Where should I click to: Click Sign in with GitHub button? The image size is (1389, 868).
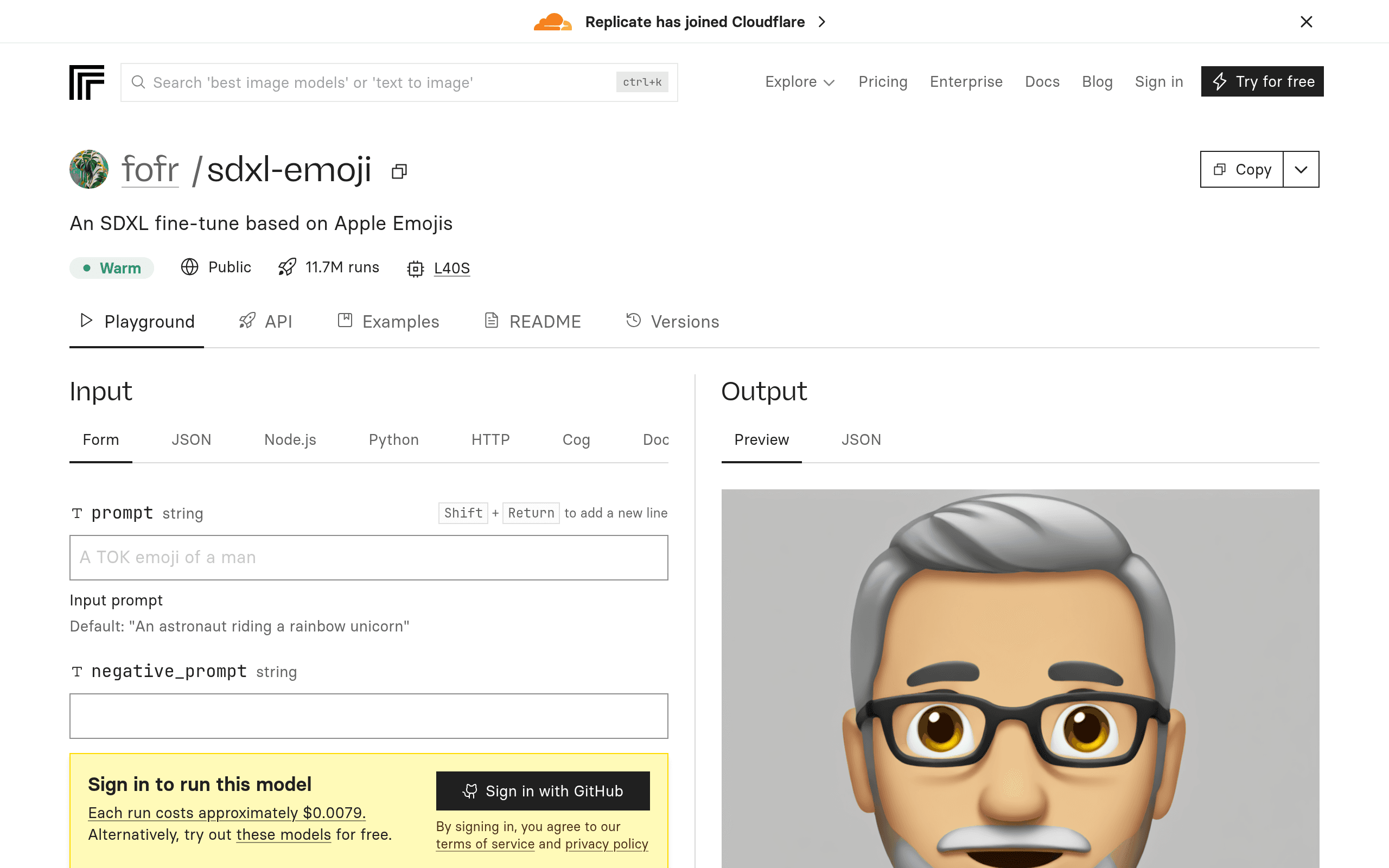(x=543, y=791)
